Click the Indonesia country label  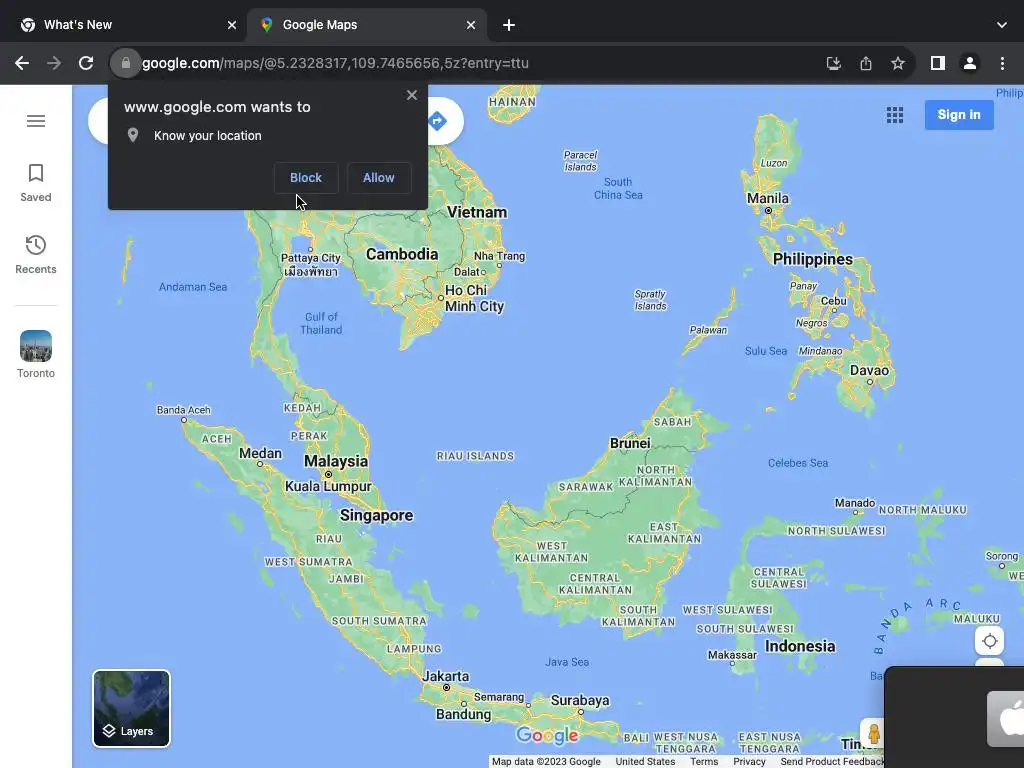pos(800,647)
